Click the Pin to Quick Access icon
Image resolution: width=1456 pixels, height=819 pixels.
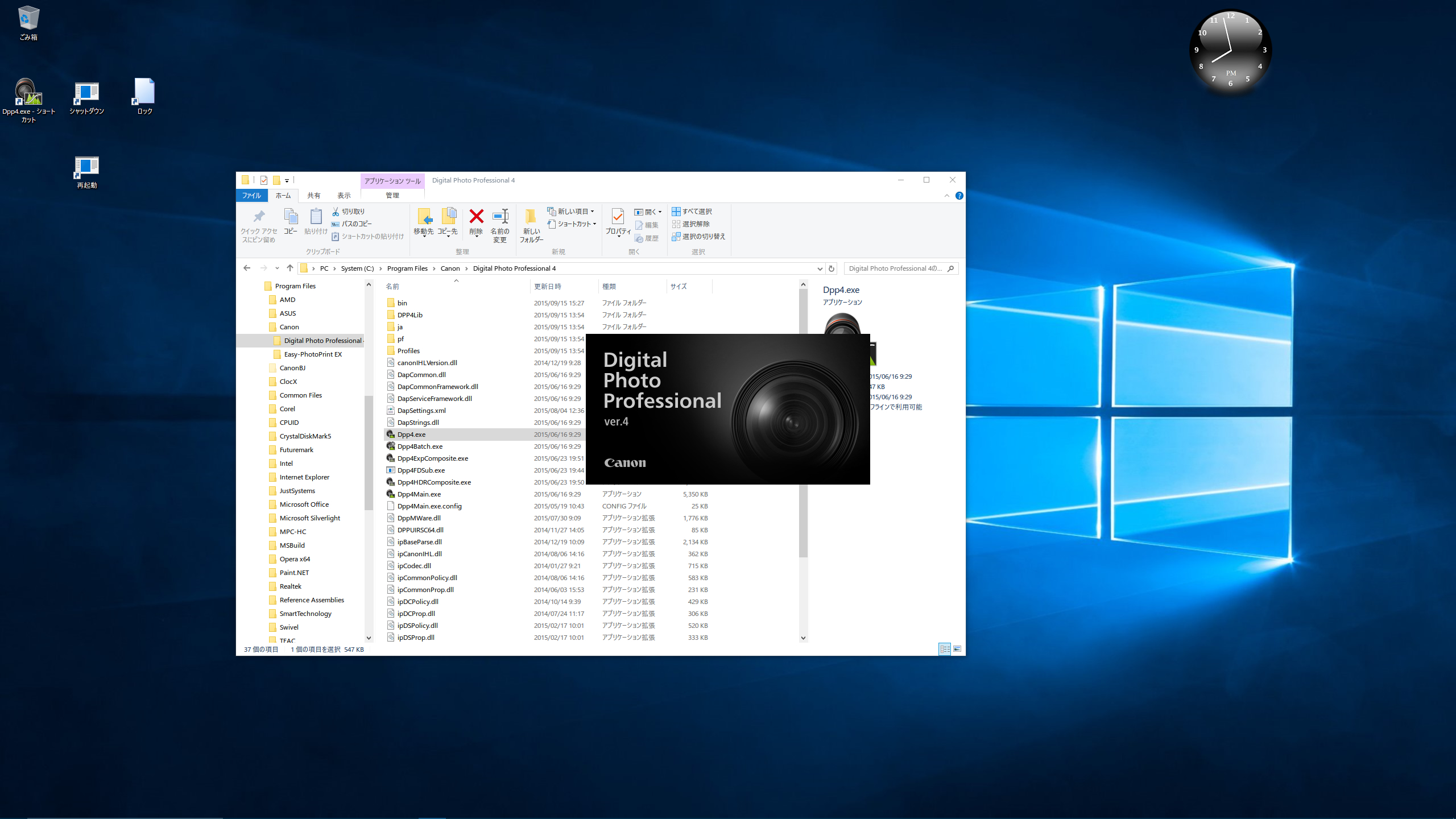click(259, 225)
